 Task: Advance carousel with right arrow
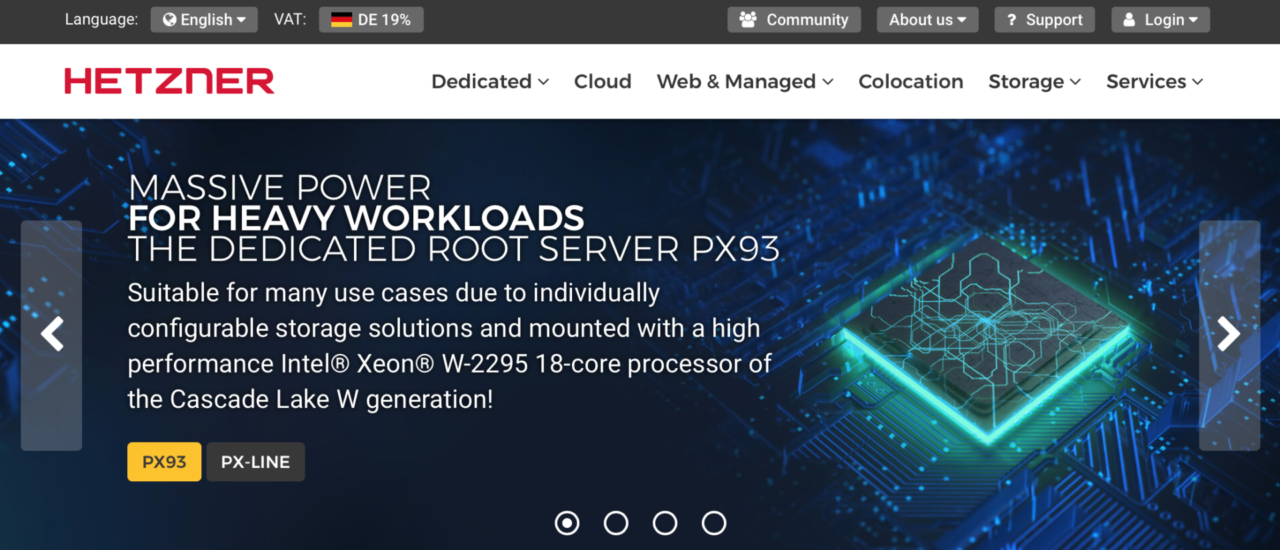tap(1229, 335)
